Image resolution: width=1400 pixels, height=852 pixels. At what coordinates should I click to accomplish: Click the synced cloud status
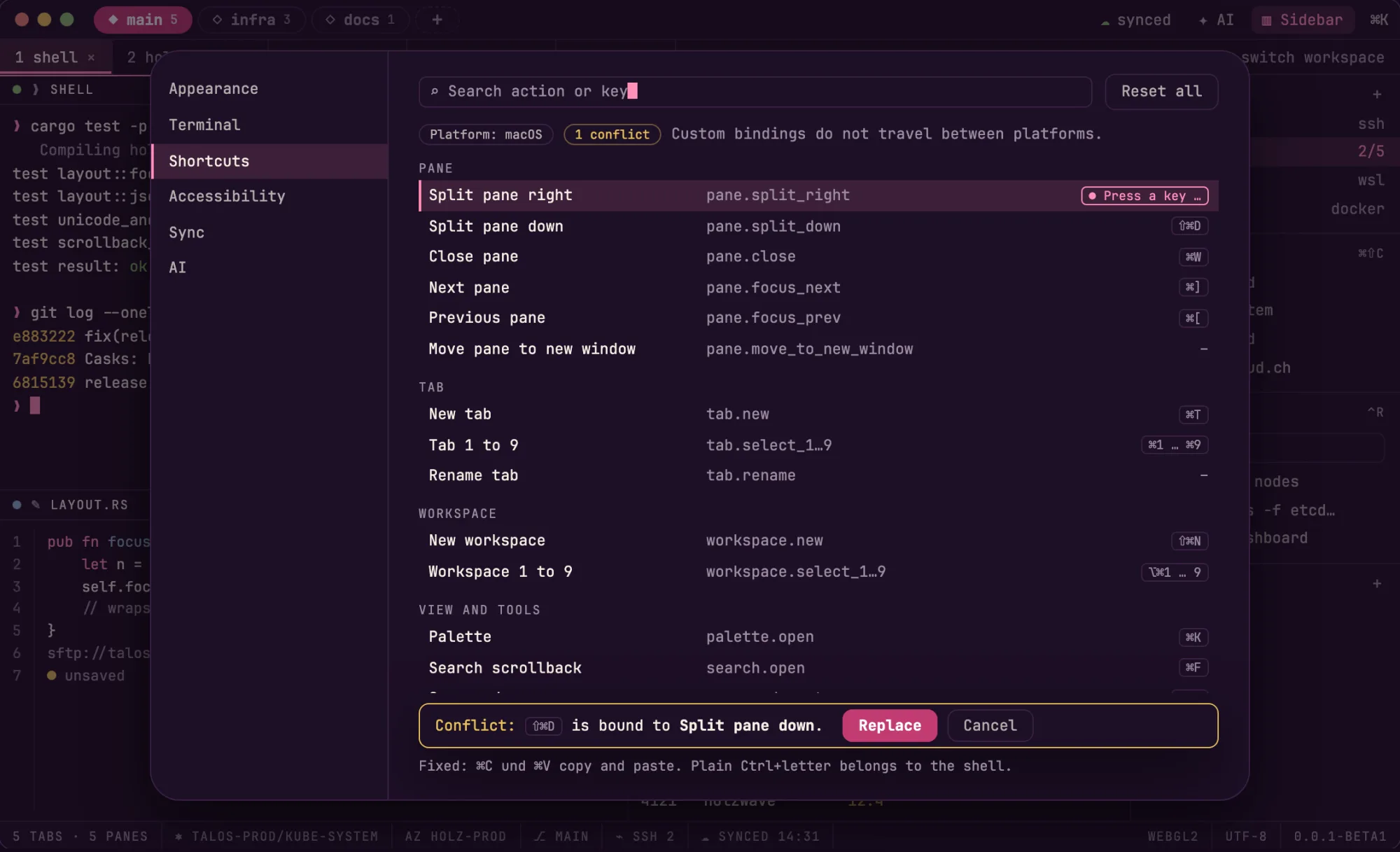click(1135, 20)
